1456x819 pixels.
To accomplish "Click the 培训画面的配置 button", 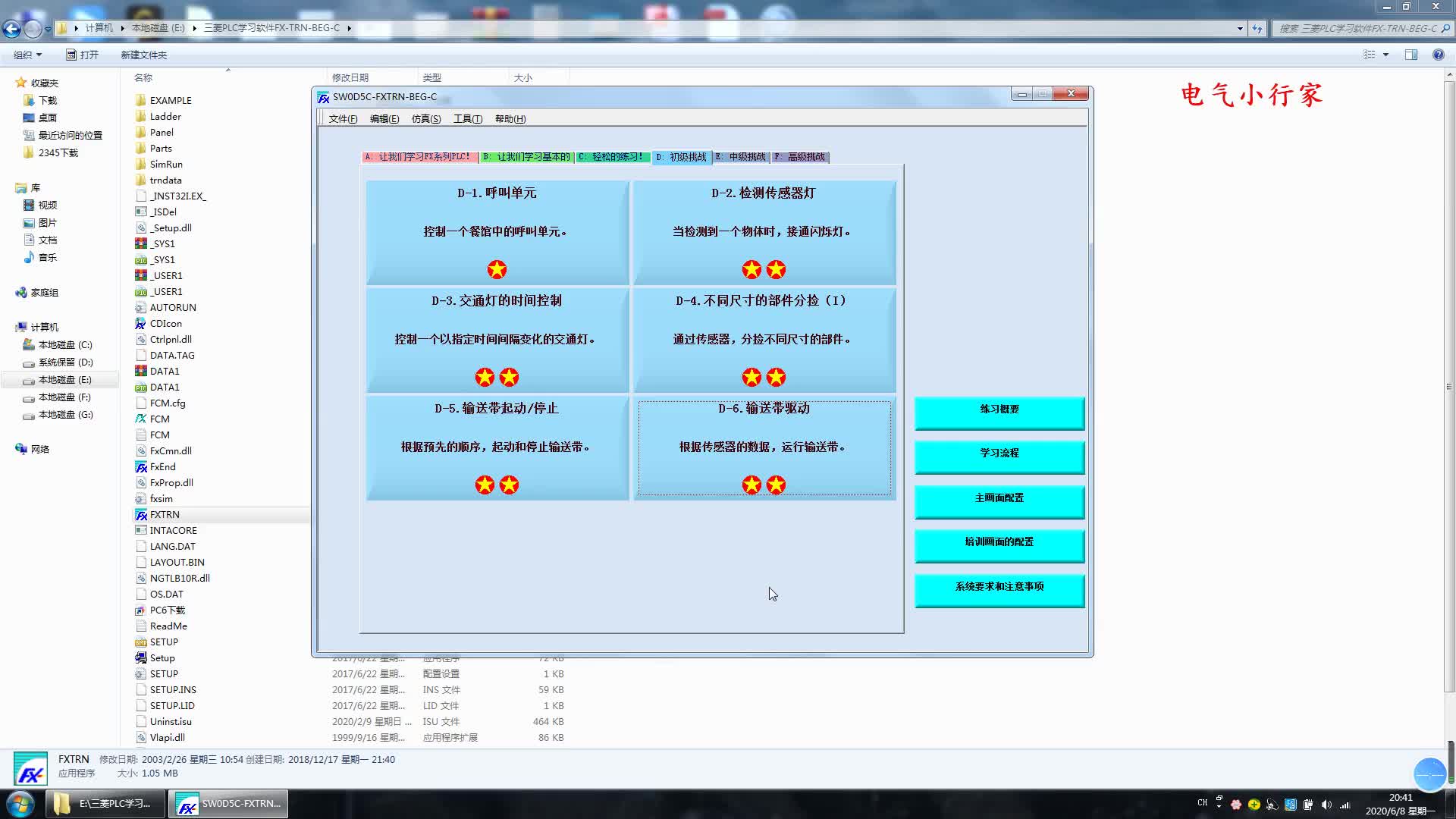I will pyautogui.click(x=999, y=546).
